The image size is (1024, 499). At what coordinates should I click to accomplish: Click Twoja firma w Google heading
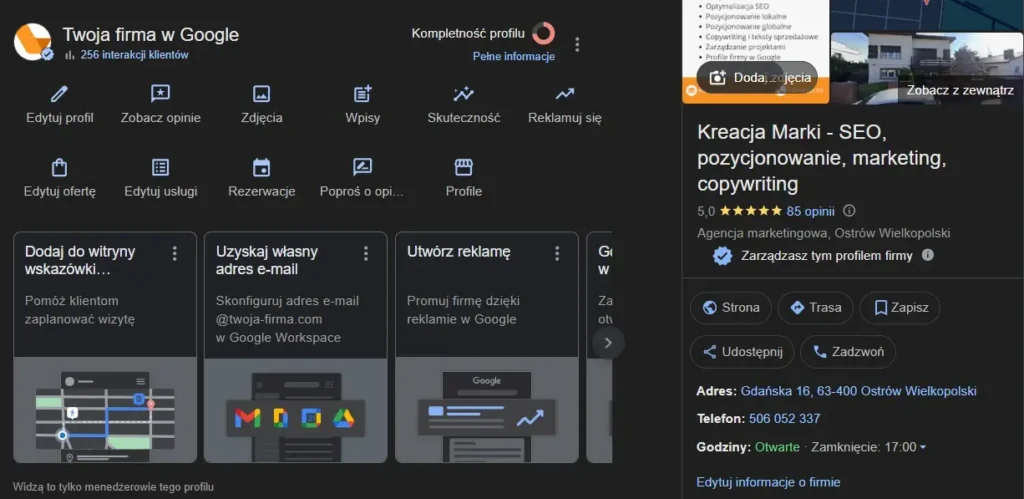(x=151, y=35)
